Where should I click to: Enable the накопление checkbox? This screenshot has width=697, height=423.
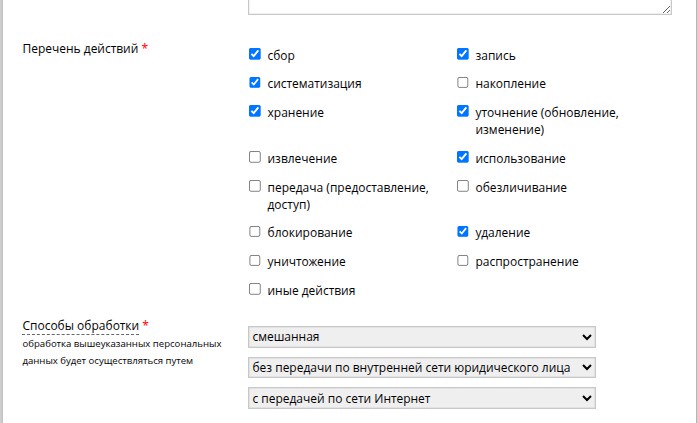(x=463, y=83)
